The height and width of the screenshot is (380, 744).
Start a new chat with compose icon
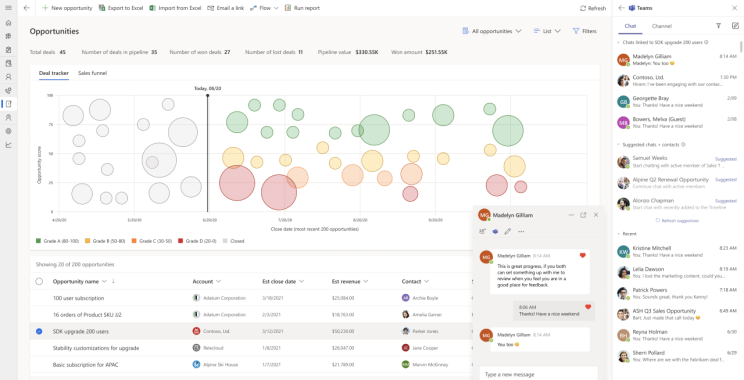pos(735,26)
